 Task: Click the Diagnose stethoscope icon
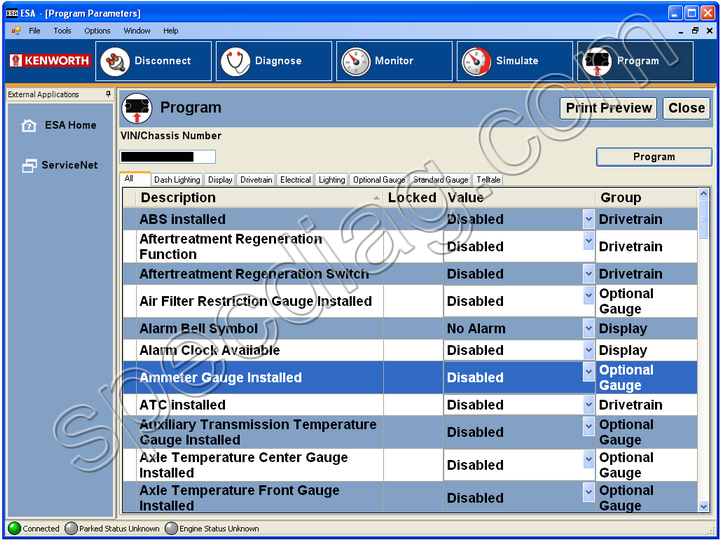pos(235,61)
